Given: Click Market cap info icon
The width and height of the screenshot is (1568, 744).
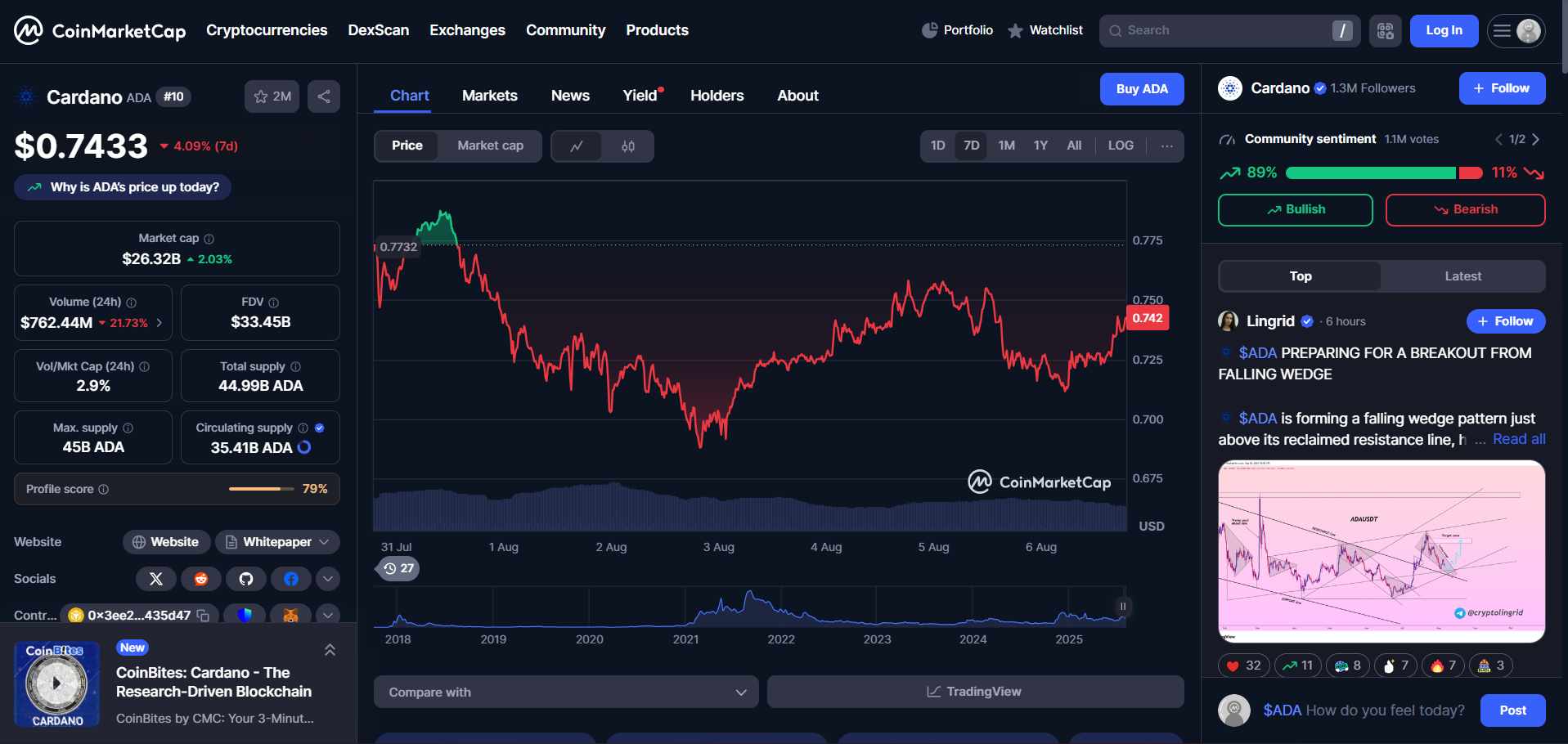Looking at the screenshot, I should click(x=209, y=239).
